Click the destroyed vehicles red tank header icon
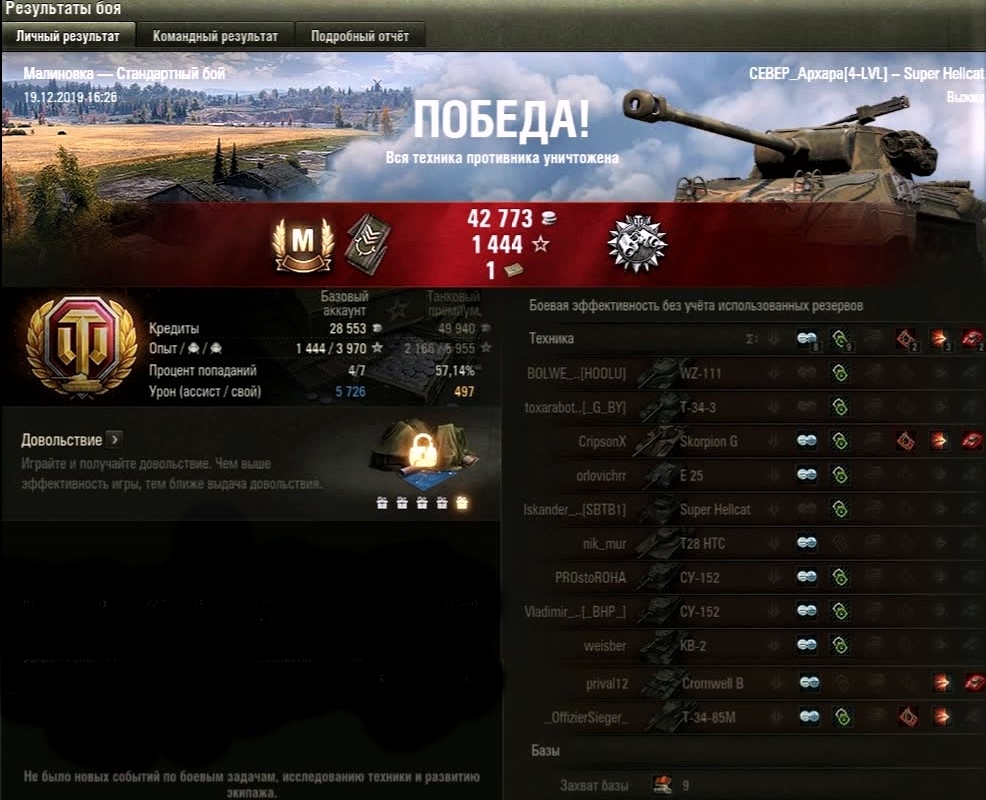The width and height of the screenshot is (986, 800). 972,340
